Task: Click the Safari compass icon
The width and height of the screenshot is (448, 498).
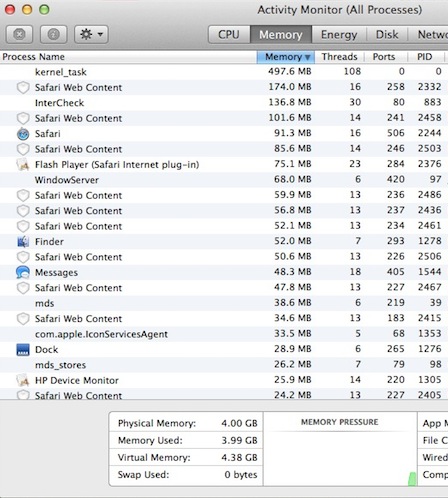Action: pos(23,134)
